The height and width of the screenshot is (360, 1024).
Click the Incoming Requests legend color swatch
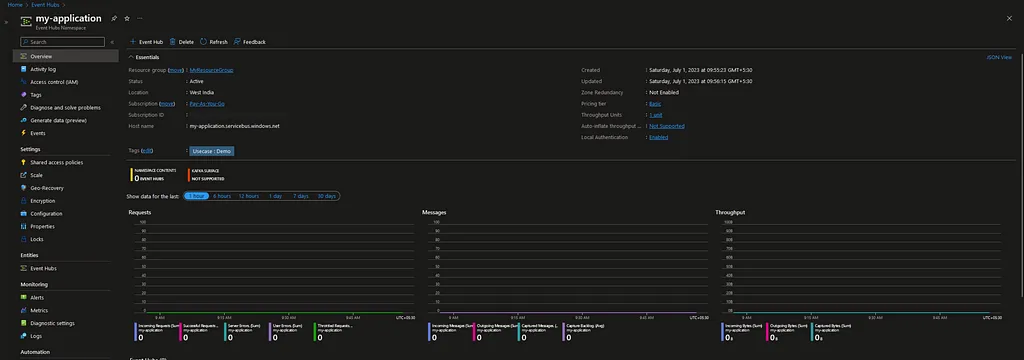click(135, 332)
